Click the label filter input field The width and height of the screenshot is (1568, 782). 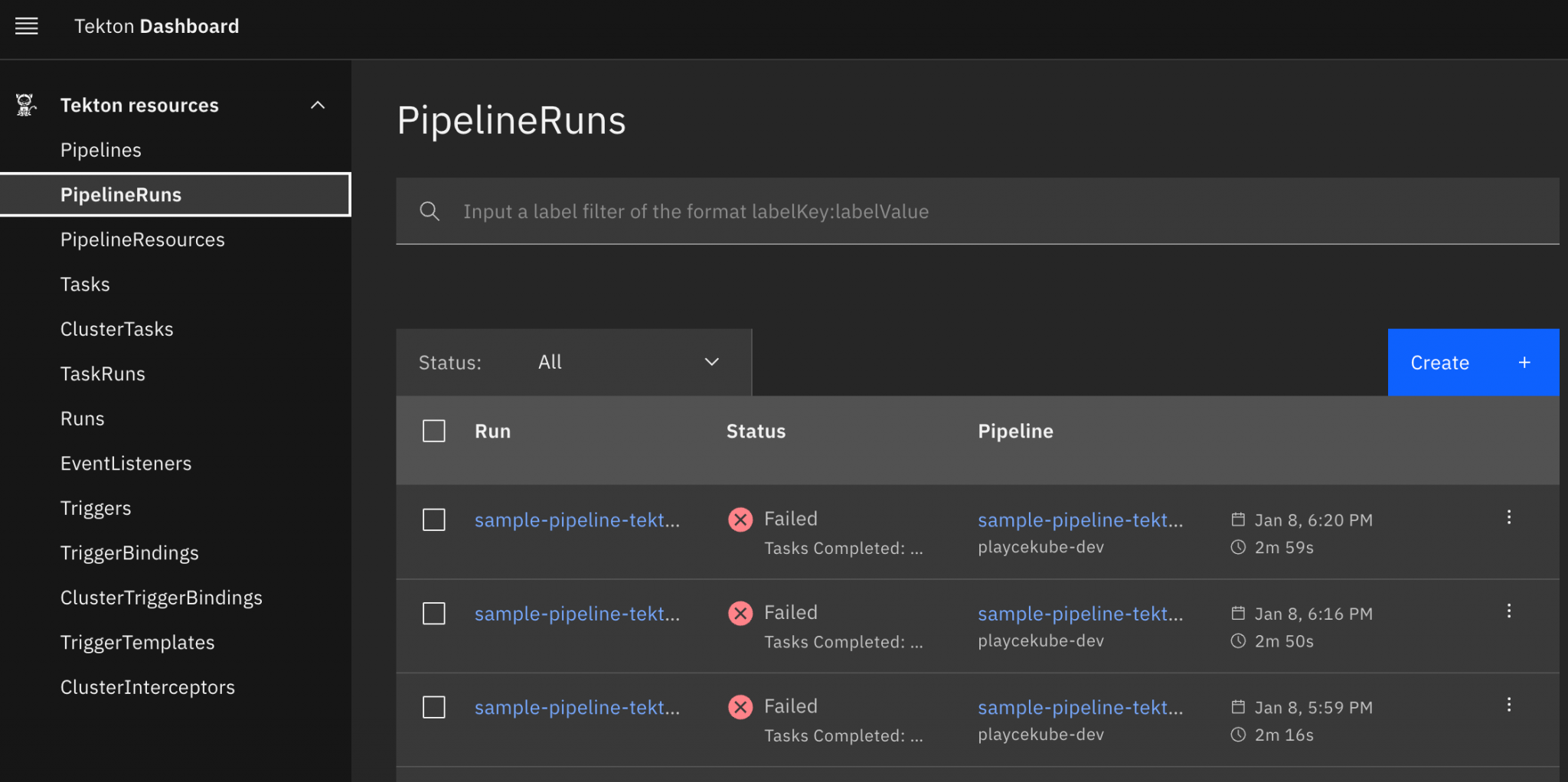point(995,212)
